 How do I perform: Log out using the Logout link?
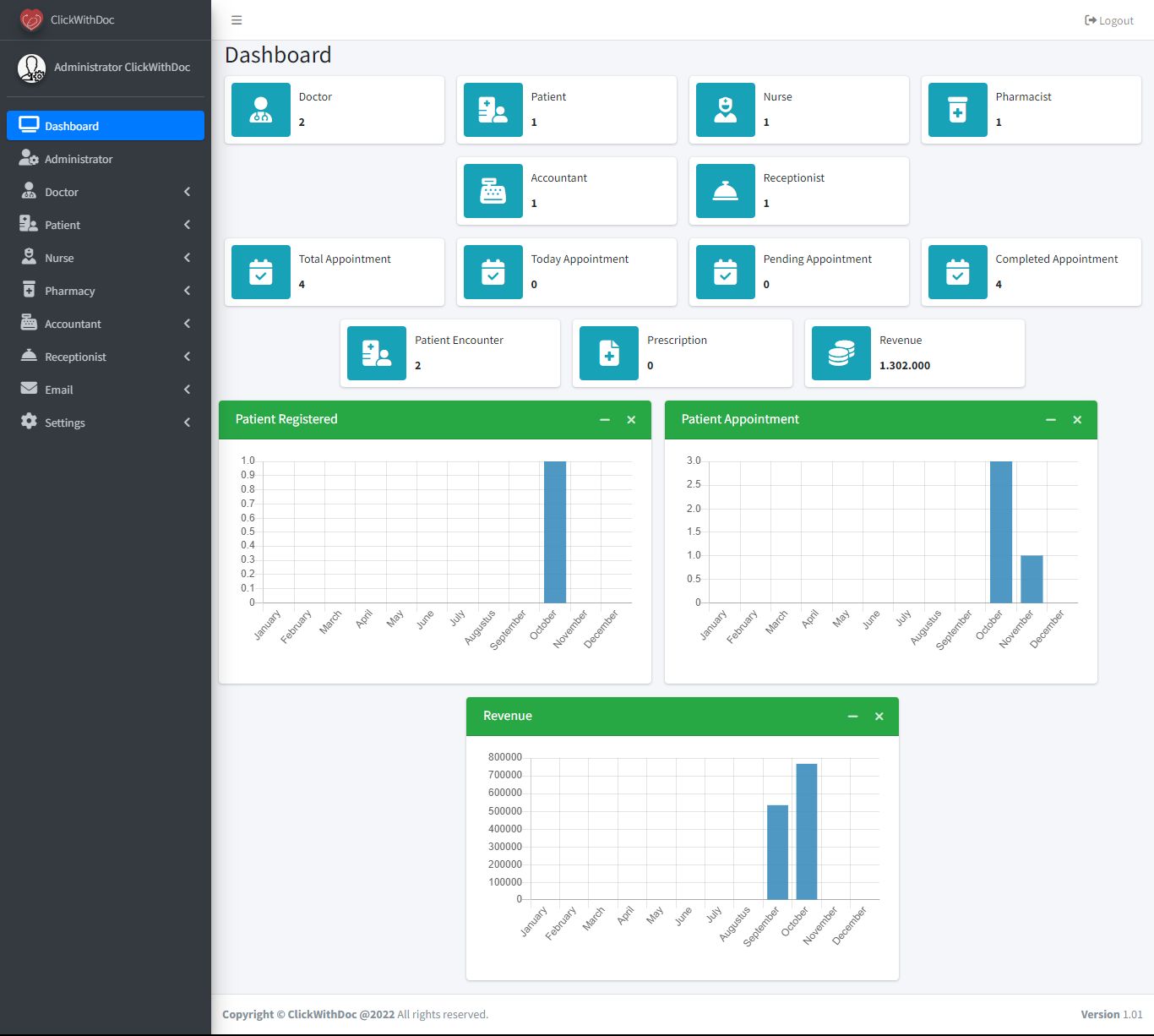1109,20
